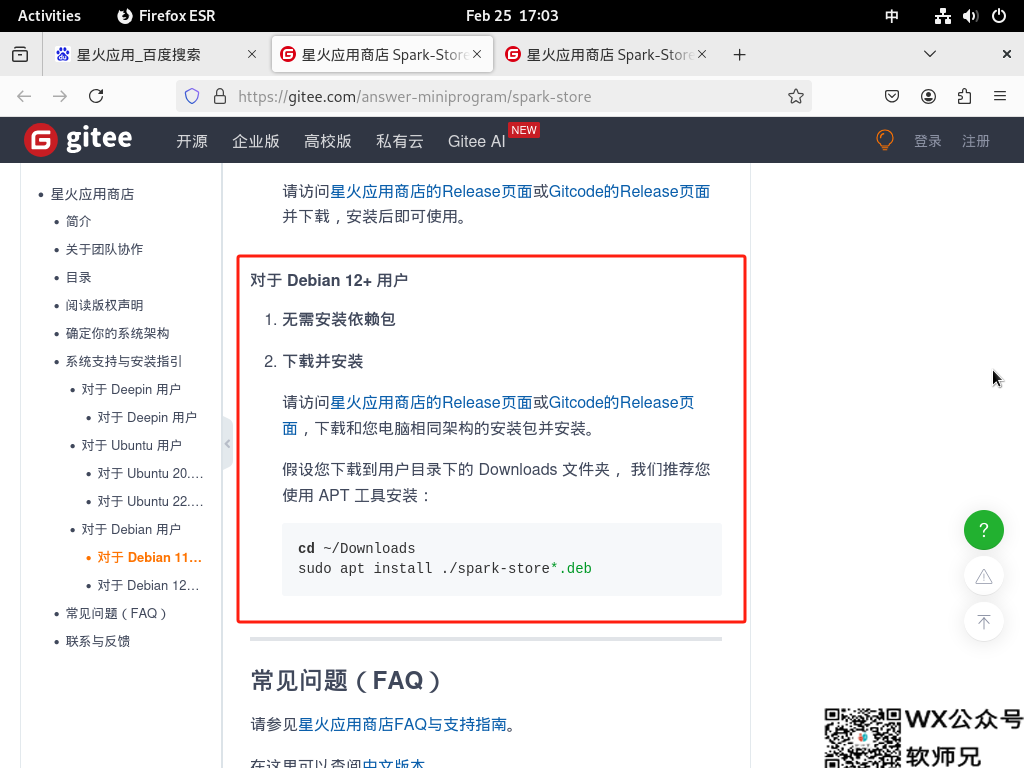
Task: Jump to first-level 对于 Deepin 用户 sidebar item
Action: 131,389
